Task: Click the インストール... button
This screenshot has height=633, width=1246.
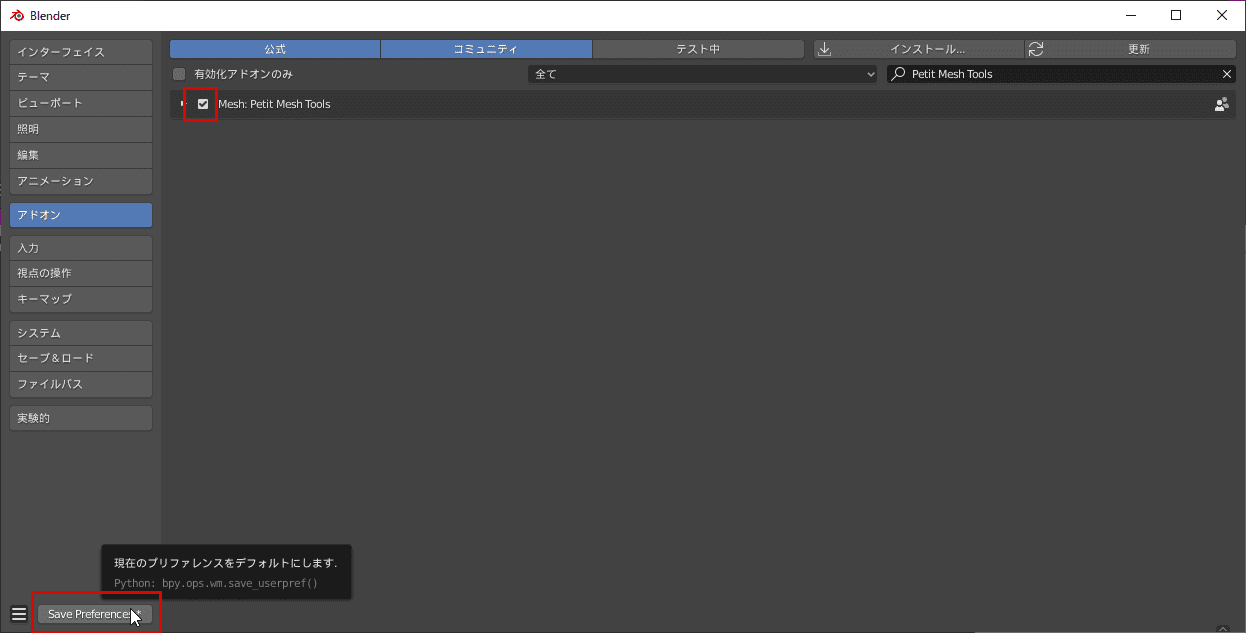Action: click(918, 49)
